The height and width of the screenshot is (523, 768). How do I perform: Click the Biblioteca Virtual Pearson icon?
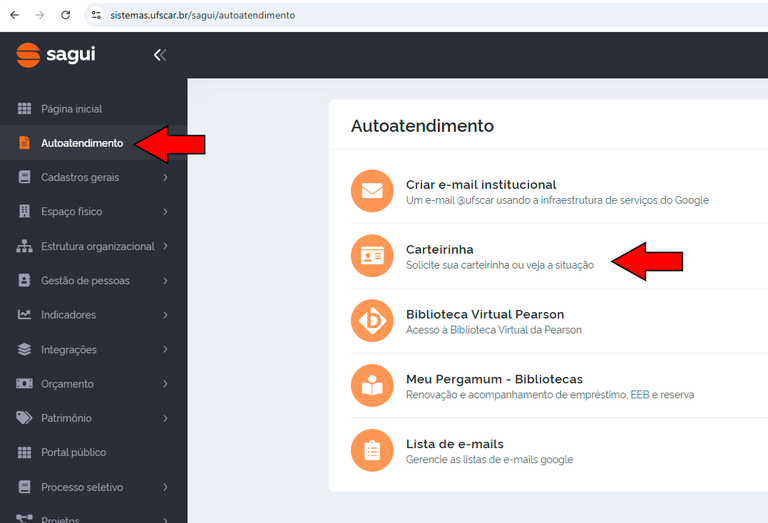click(372, 321)
